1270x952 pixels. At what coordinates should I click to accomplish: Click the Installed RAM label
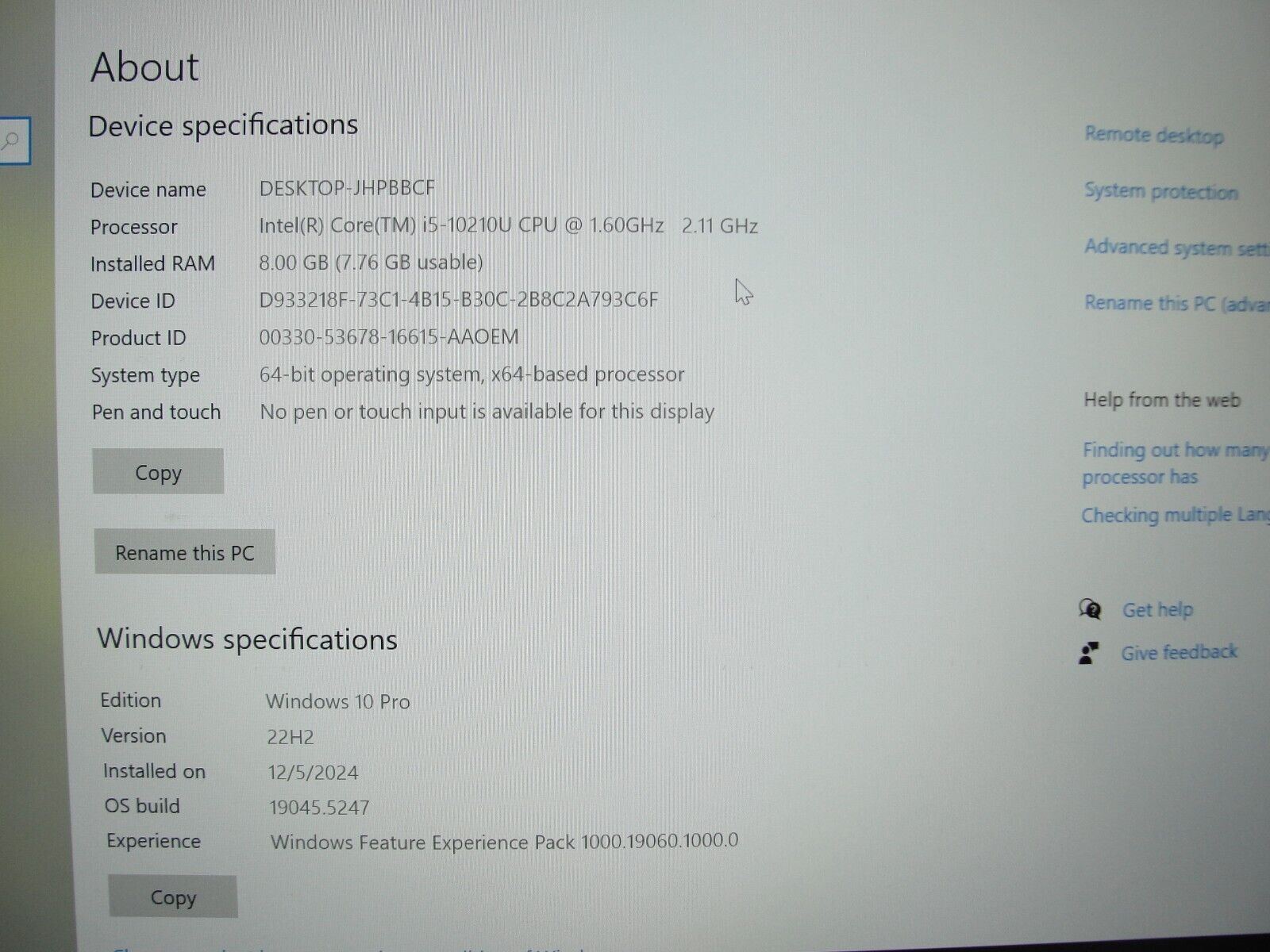pos(152,263)
